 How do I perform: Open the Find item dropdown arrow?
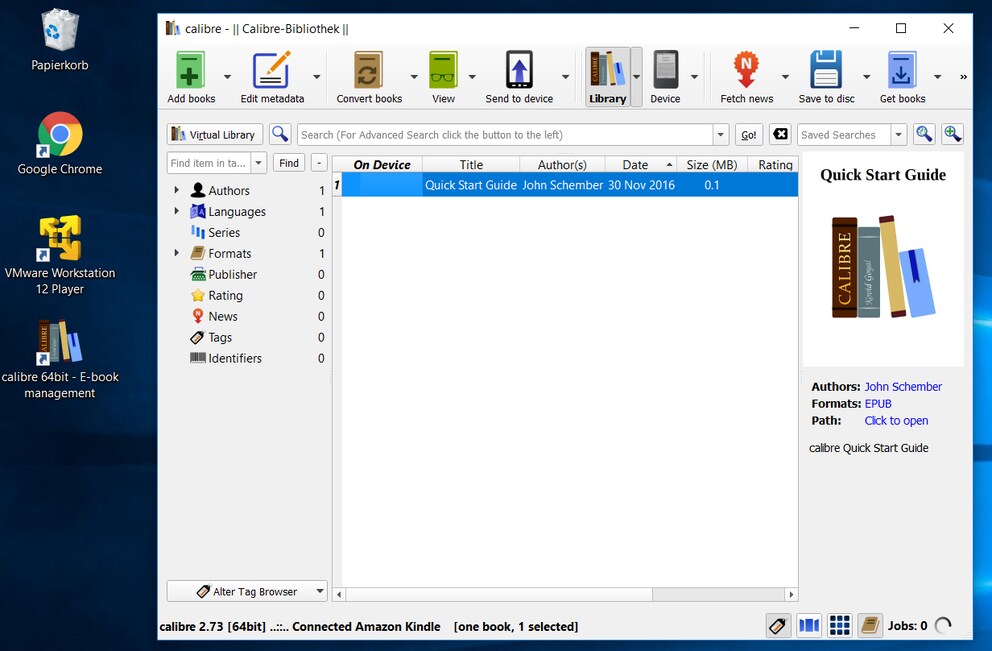(x=258, y=163)
